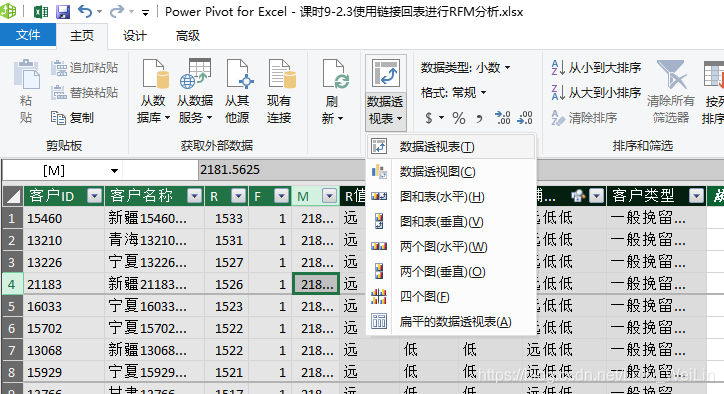Open the [M] name box dropdown

(114, 171)
